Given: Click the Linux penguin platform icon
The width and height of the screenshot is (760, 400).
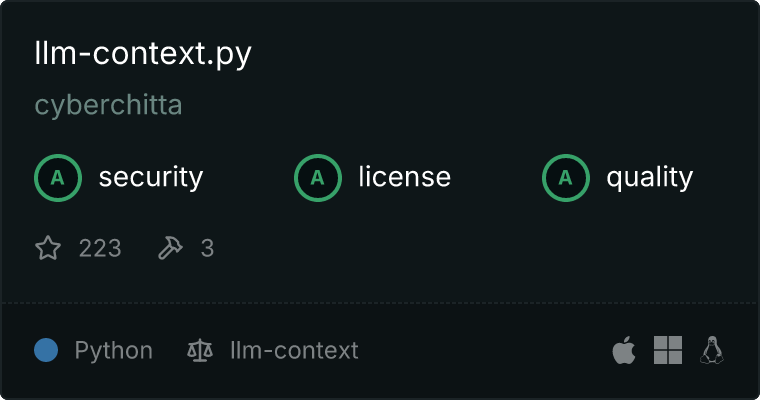Looking at the screenshot, I should (x=712, y=350).
